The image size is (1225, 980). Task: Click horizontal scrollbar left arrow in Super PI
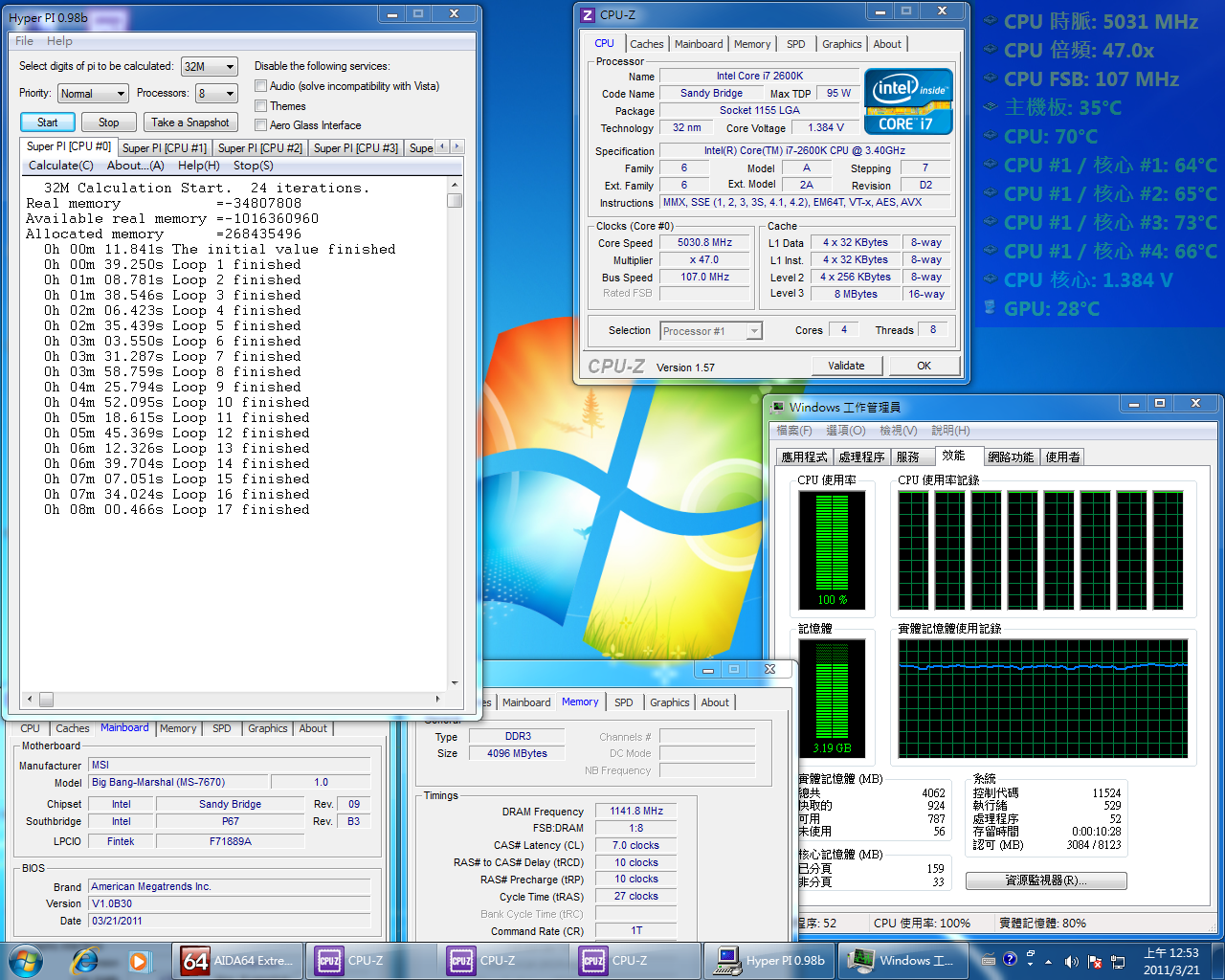point(30,700)
